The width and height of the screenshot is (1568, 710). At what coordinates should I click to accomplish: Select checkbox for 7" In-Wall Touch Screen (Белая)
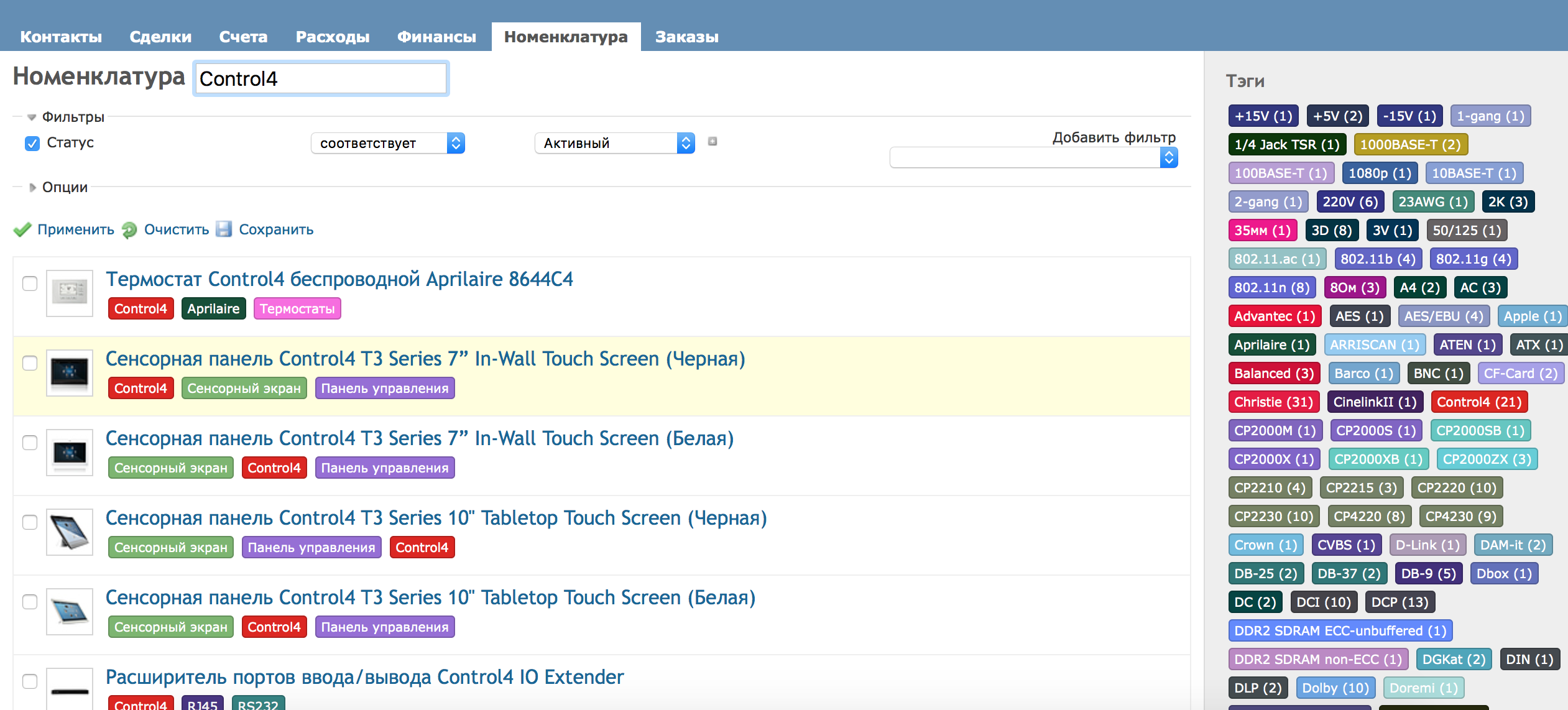[30, 443]
